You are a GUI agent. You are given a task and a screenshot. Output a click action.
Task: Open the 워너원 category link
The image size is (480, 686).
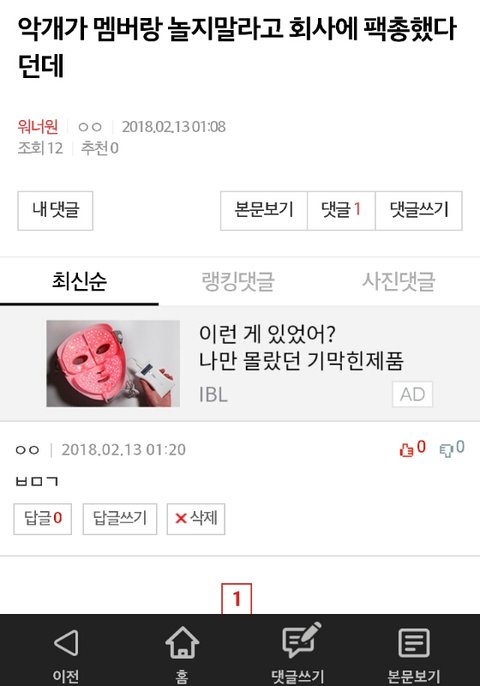tap(38, 127)
